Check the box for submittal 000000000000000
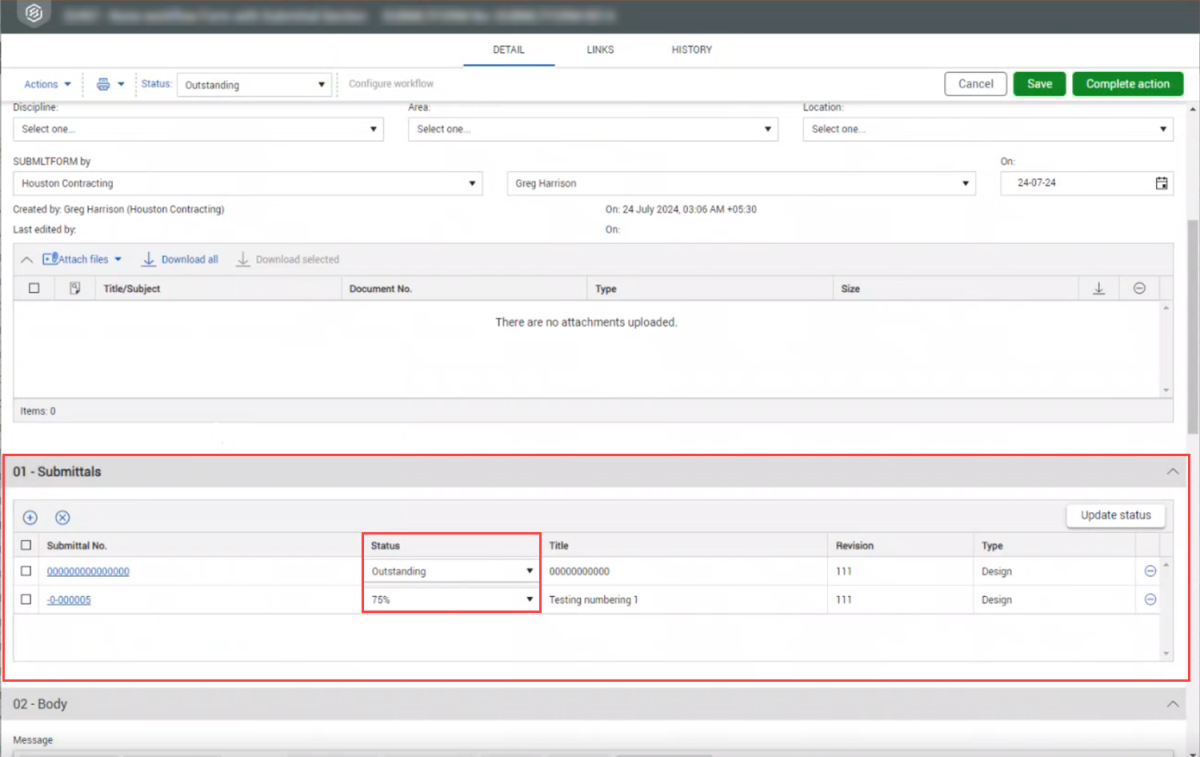1200x757 pixels. point(26,571)
